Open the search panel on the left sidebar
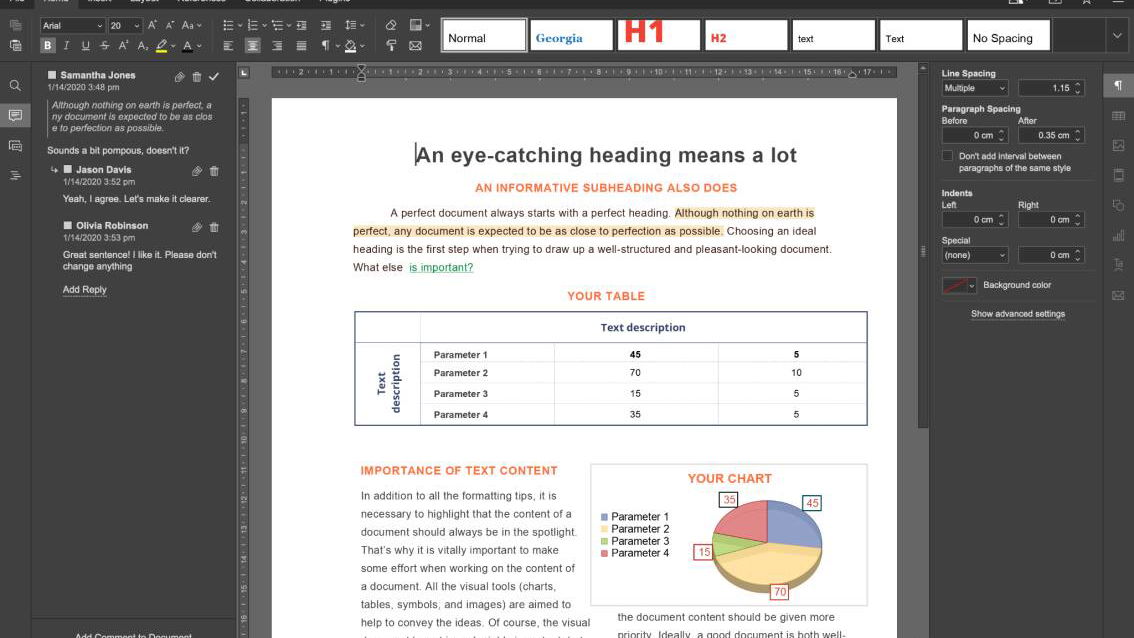The width and height of the screenshot is (1134, 638). click(14, 85)
